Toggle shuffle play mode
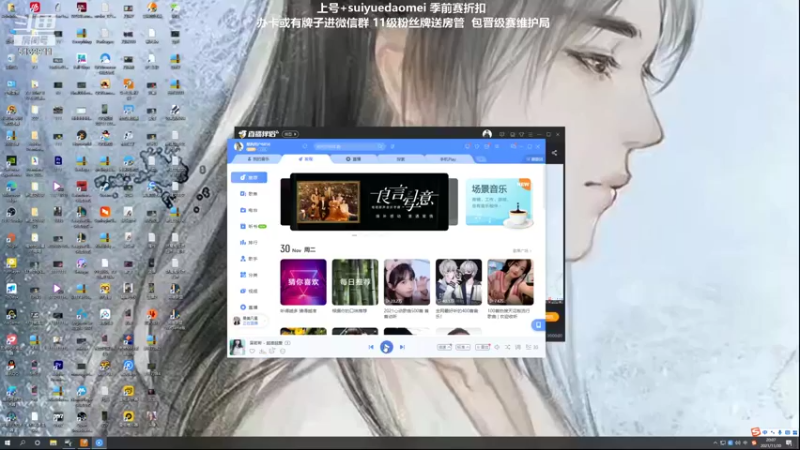 point(508,347)
